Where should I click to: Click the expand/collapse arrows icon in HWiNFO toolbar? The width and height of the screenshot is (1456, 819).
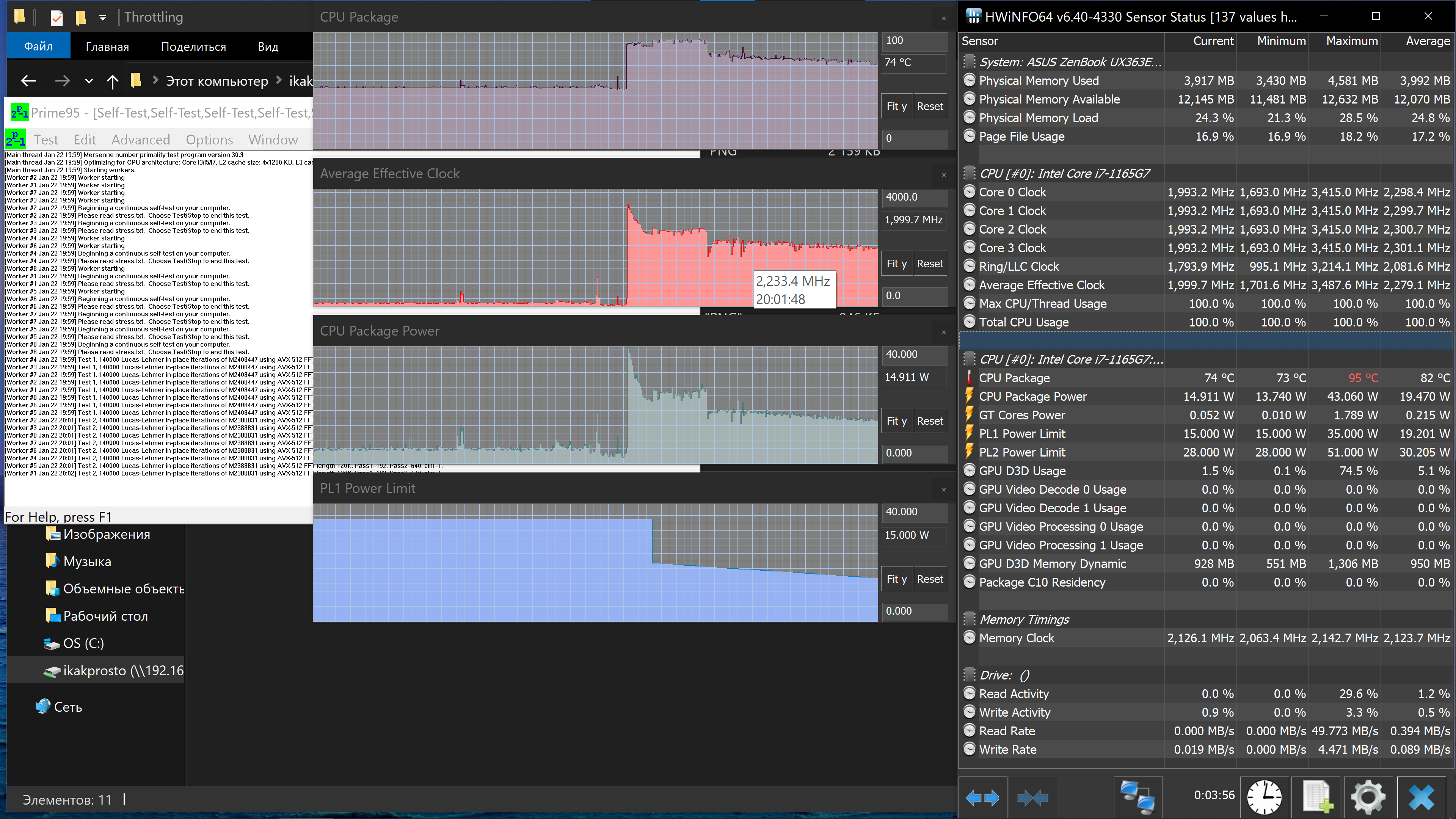click(982, 797)
